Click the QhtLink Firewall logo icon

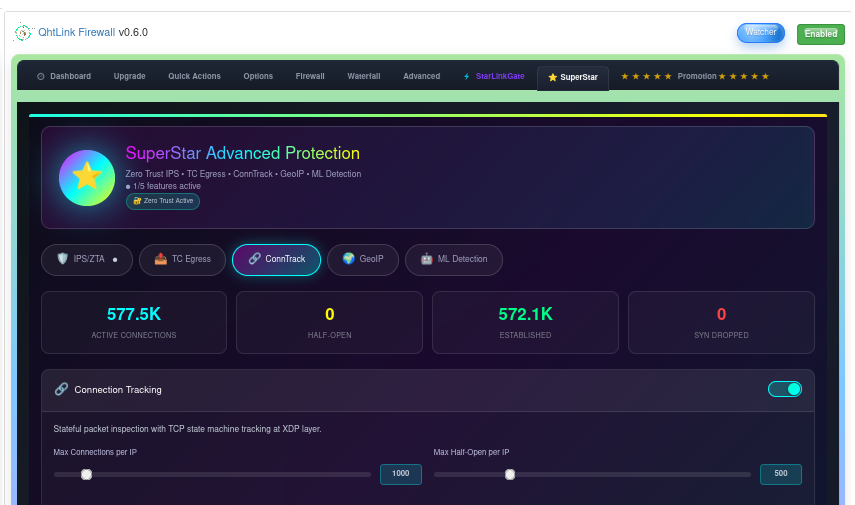click(23, 33)
